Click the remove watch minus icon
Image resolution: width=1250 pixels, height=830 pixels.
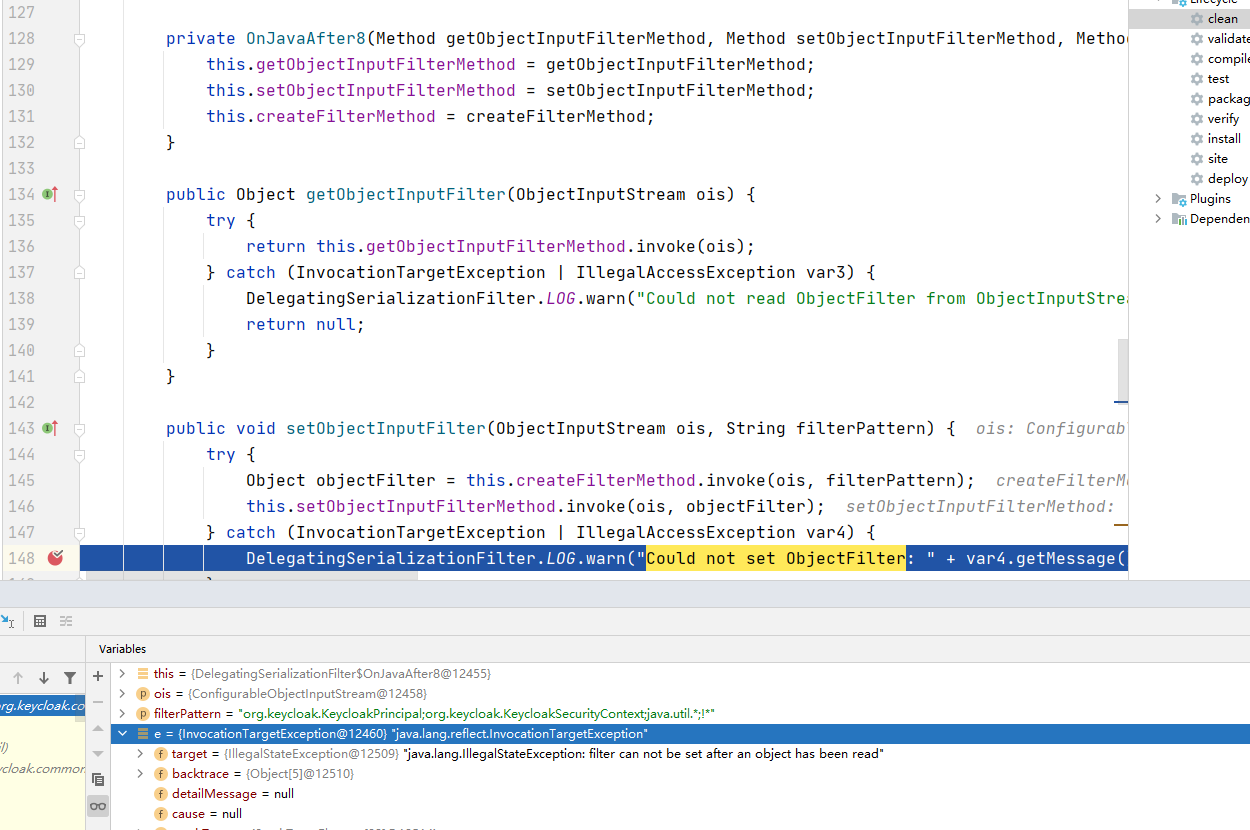coord(98,702)
